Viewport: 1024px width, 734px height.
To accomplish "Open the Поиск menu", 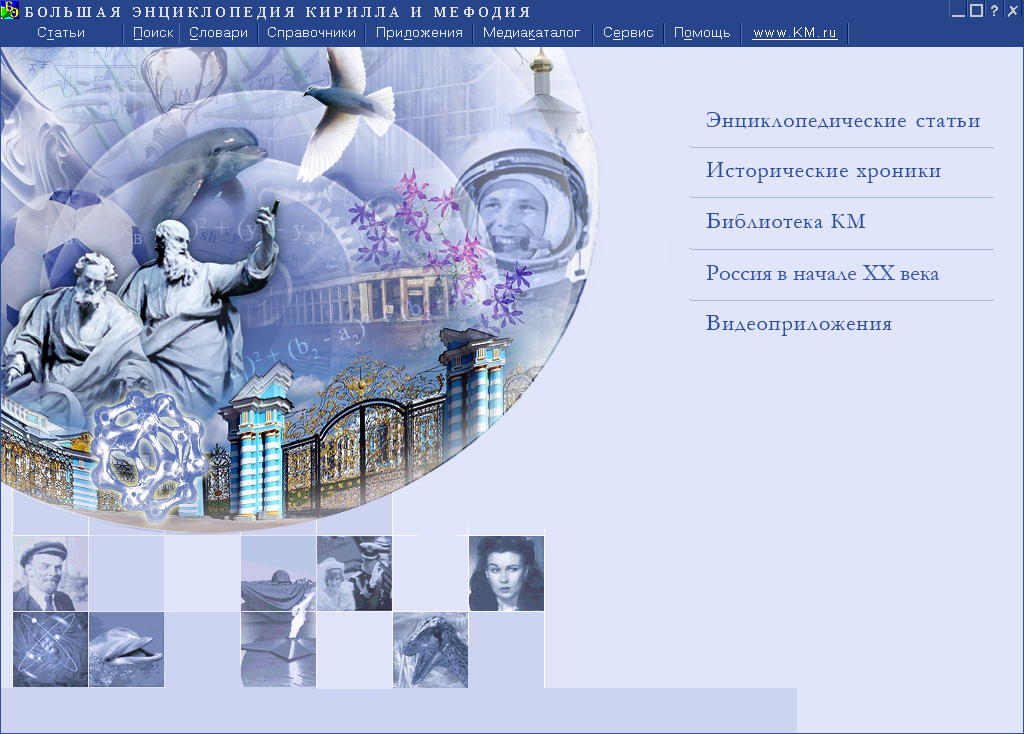I will coord(152,32).
